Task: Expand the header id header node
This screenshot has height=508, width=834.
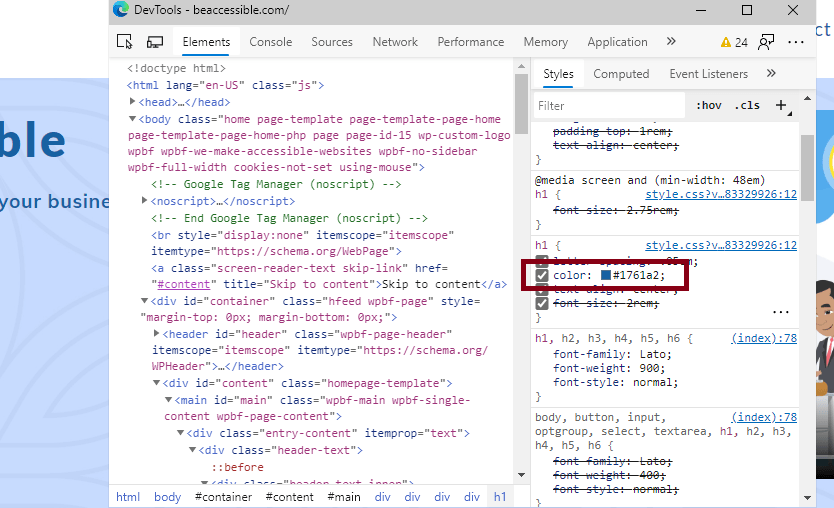Action: [156, 334]
